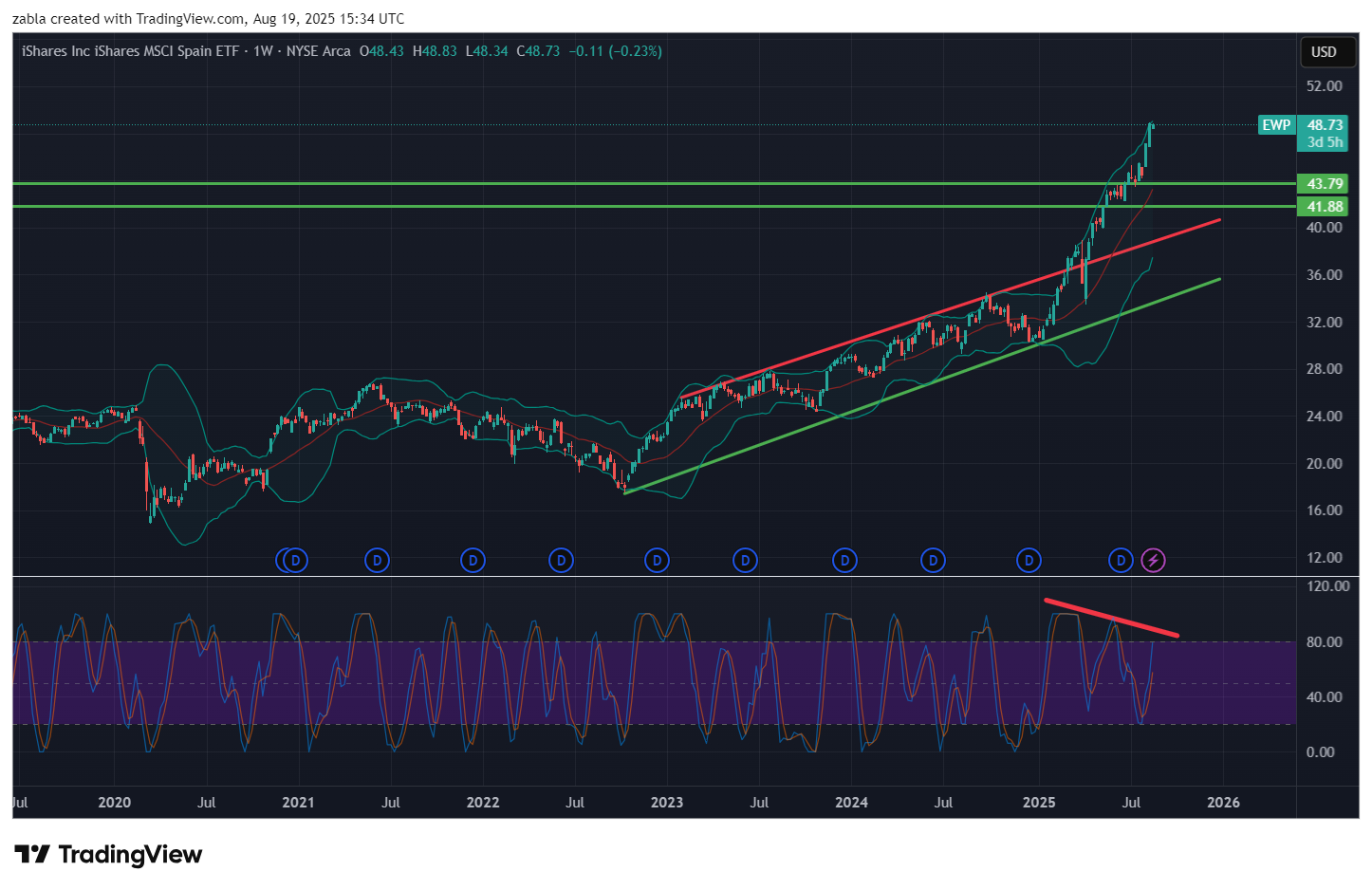Image resolution: width=1372 pixels, height=890 pixels.
Task: Open the USD currency selector
Action: [1324, 52]
